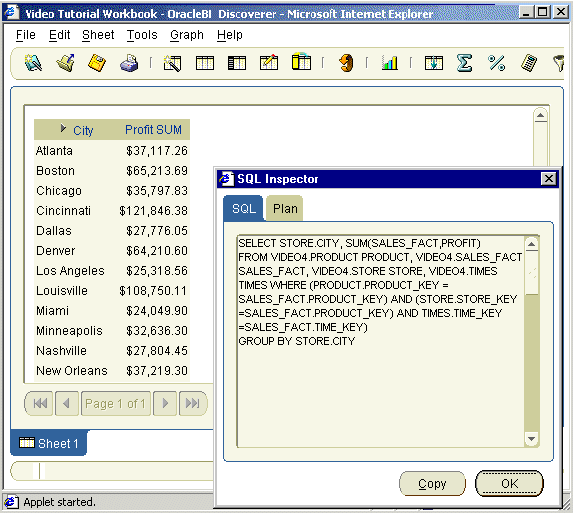Click the $121,846.38 profit value
This screenshot has height=513, width=573.
click(x=153, y=210)
